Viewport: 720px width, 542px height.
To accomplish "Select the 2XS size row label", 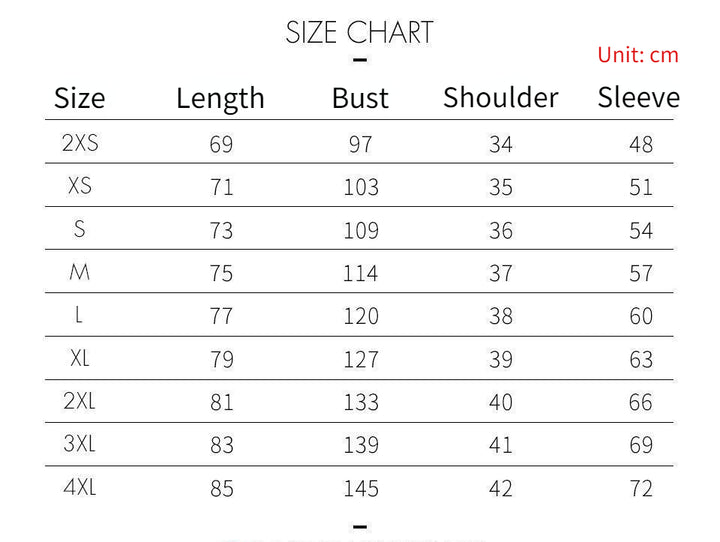I will (x=80, y=143).
